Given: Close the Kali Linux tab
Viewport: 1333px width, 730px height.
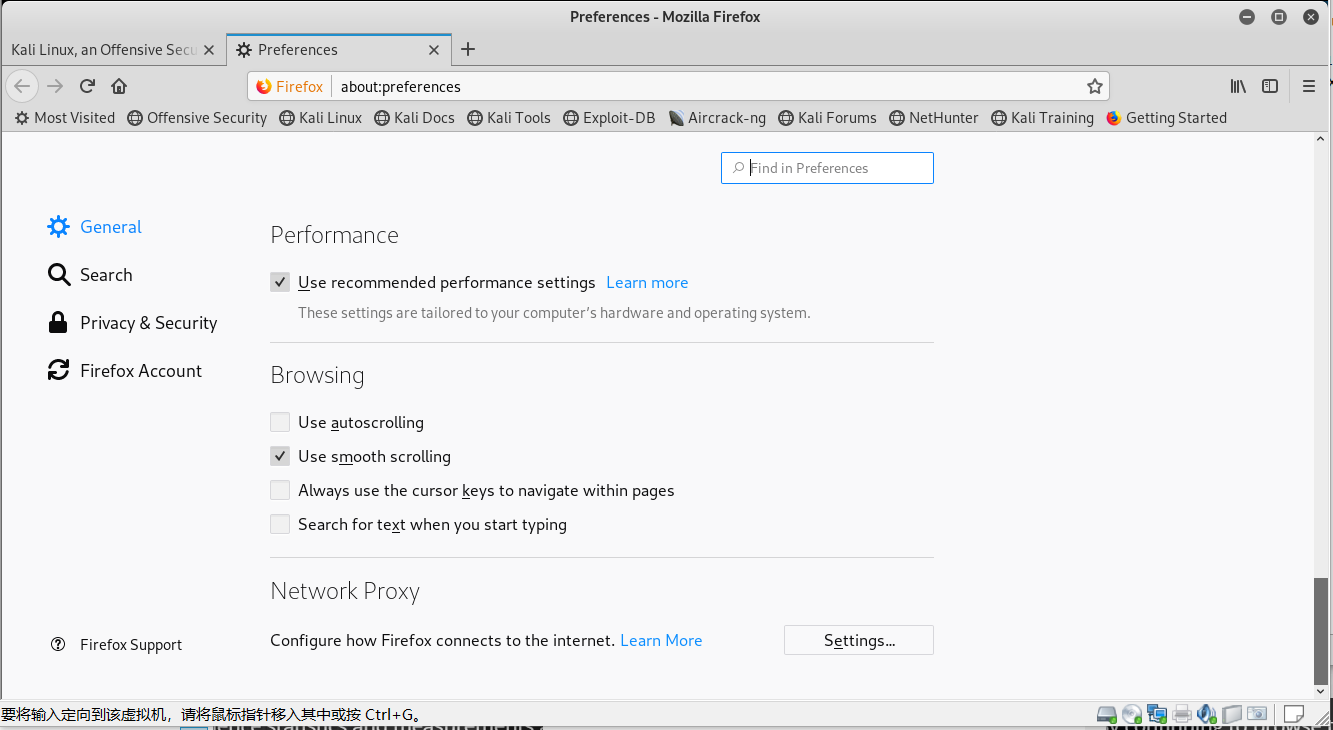Looking at the screenshot, I should coord(209,50).
